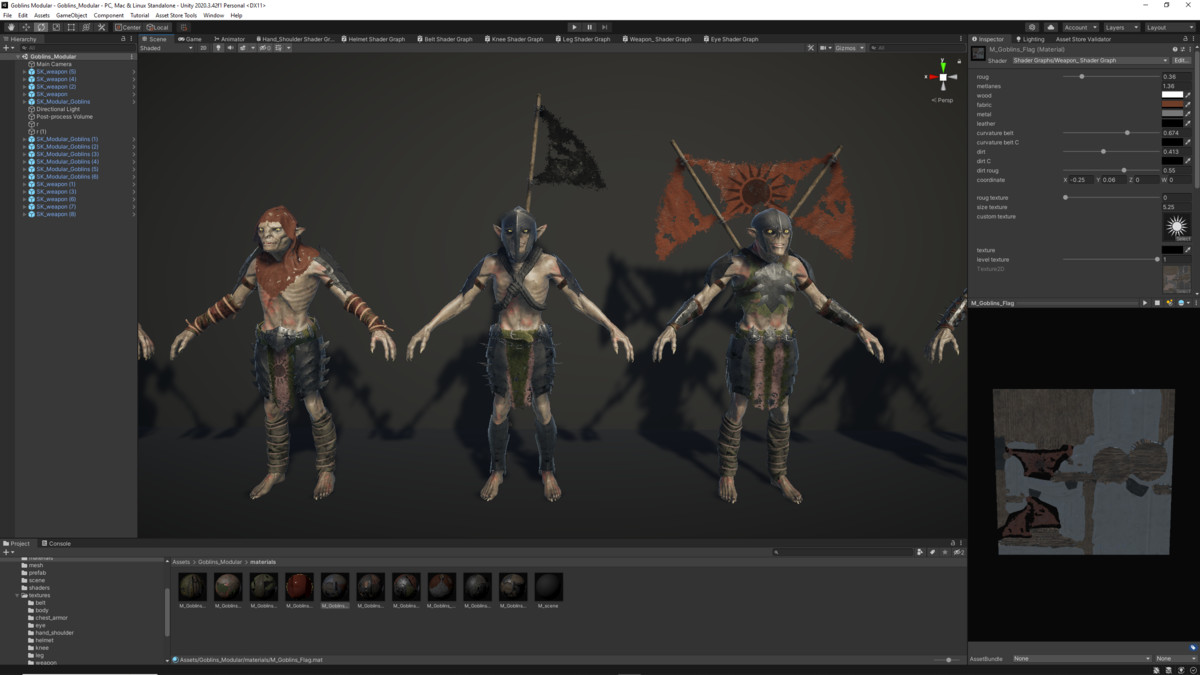This screenshot has height=675, width=1200.
Task: Open the custom editor tools icon
Action: (x=101, y=27)
